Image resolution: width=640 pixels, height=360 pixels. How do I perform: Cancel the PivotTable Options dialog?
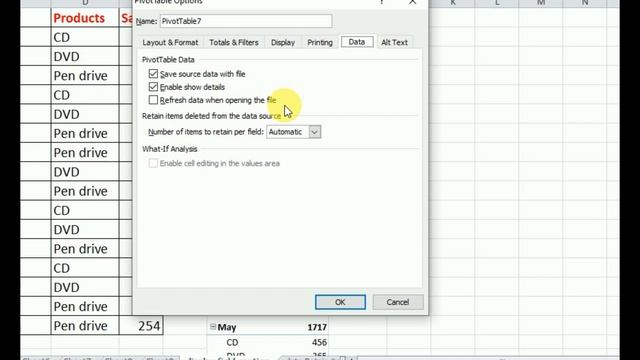point(398,302)
